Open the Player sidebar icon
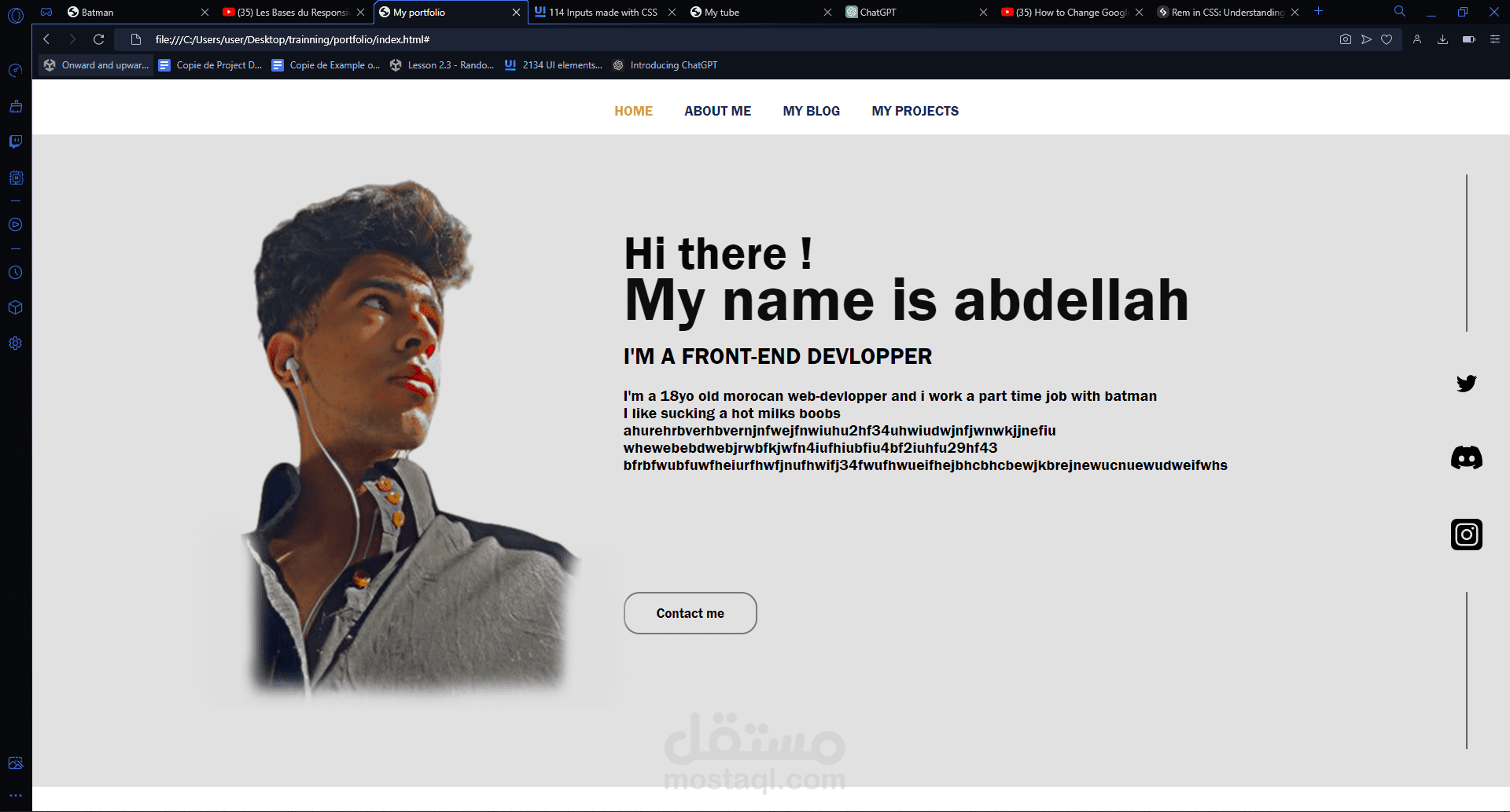Viewport: 1510px width, 812px height. pos(16,225)
